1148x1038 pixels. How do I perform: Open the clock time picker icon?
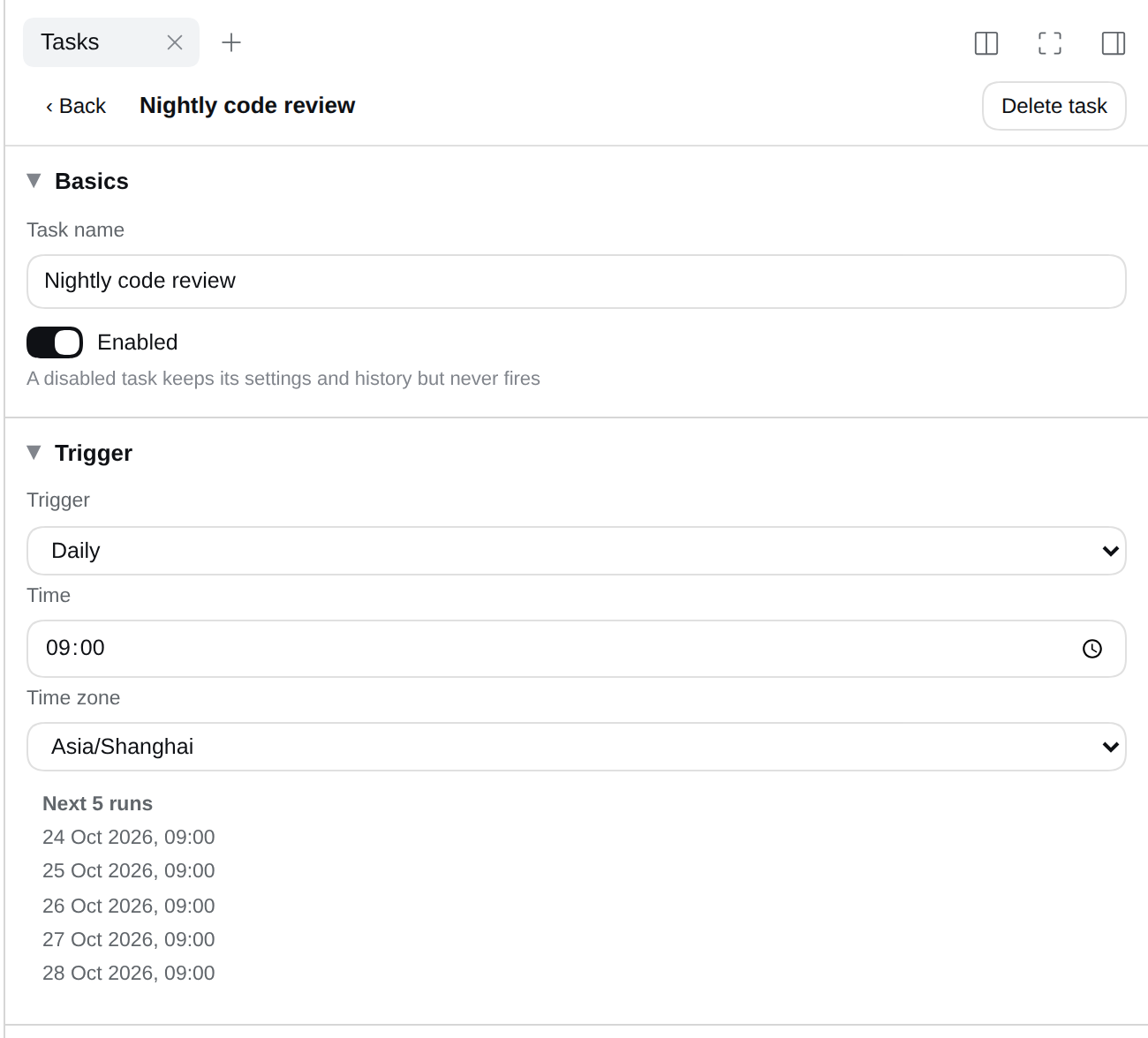click(x=1092, y=649)
